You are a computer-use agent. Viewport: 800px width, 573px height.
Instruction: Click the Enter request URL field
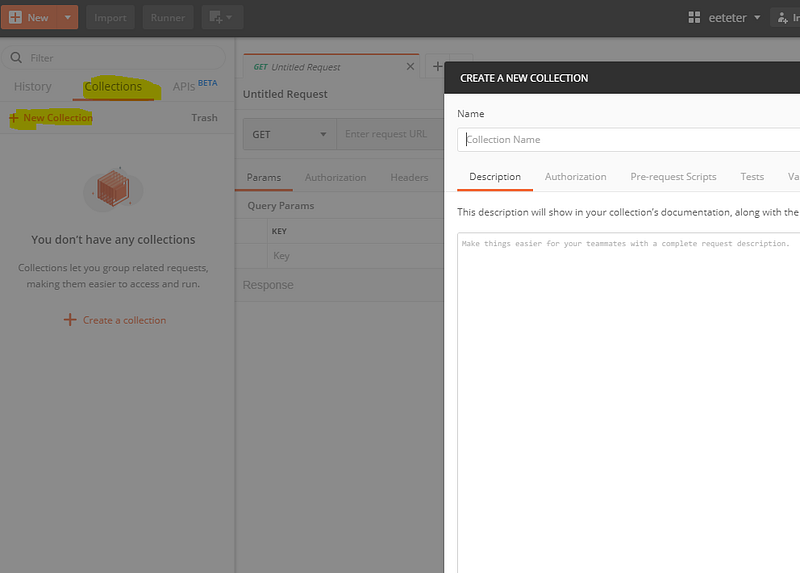[390, 134]
